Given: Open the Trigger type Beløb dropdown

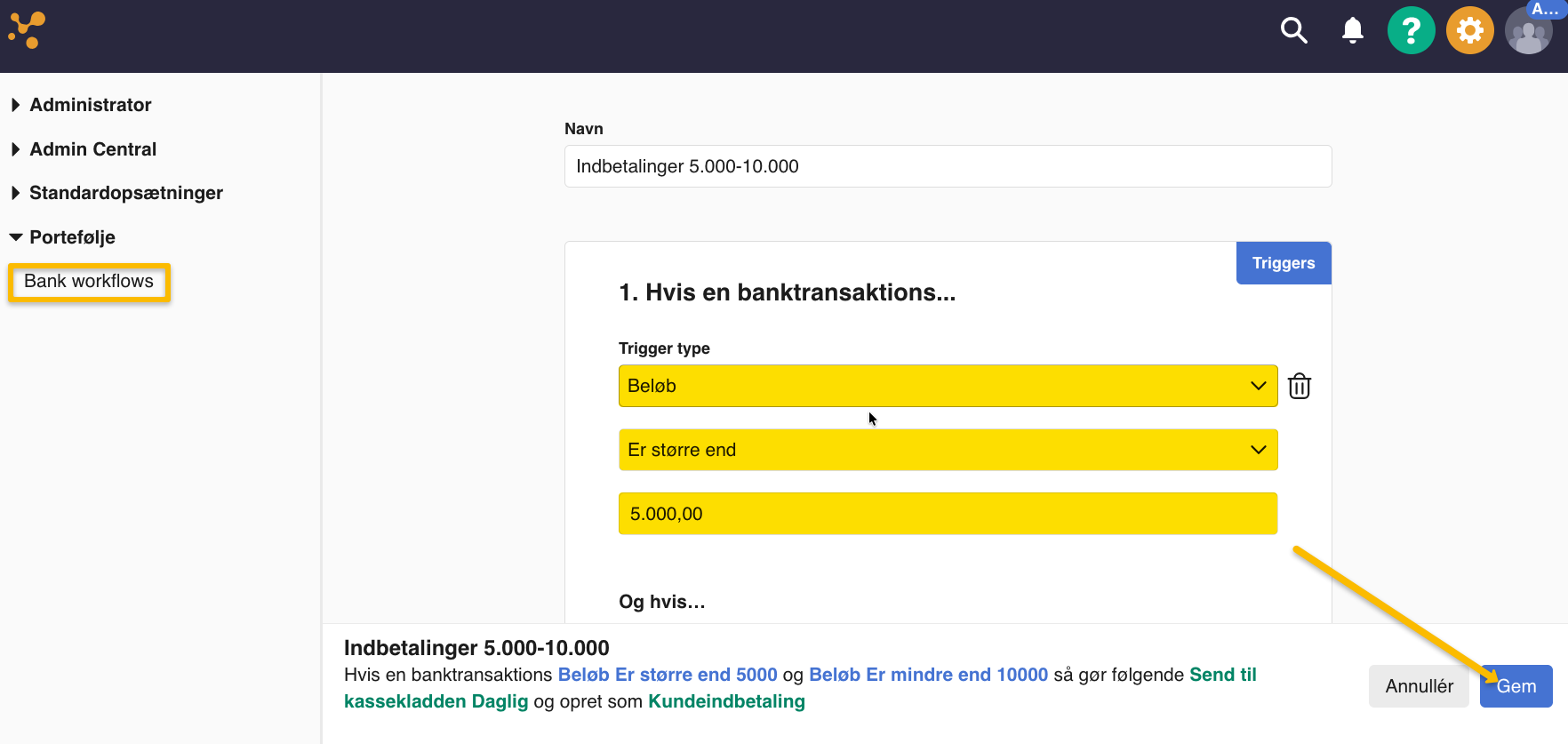Looking at the screenshot, I should (948, 386).
